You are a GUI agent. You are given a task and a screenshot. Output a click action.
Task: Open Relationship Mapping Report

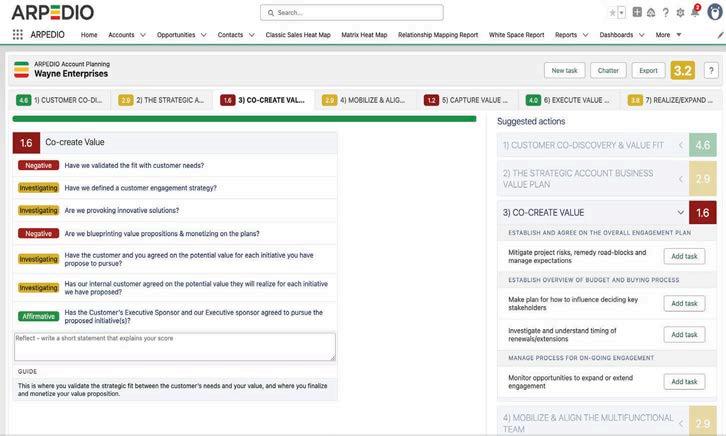[x=438, y=35]
